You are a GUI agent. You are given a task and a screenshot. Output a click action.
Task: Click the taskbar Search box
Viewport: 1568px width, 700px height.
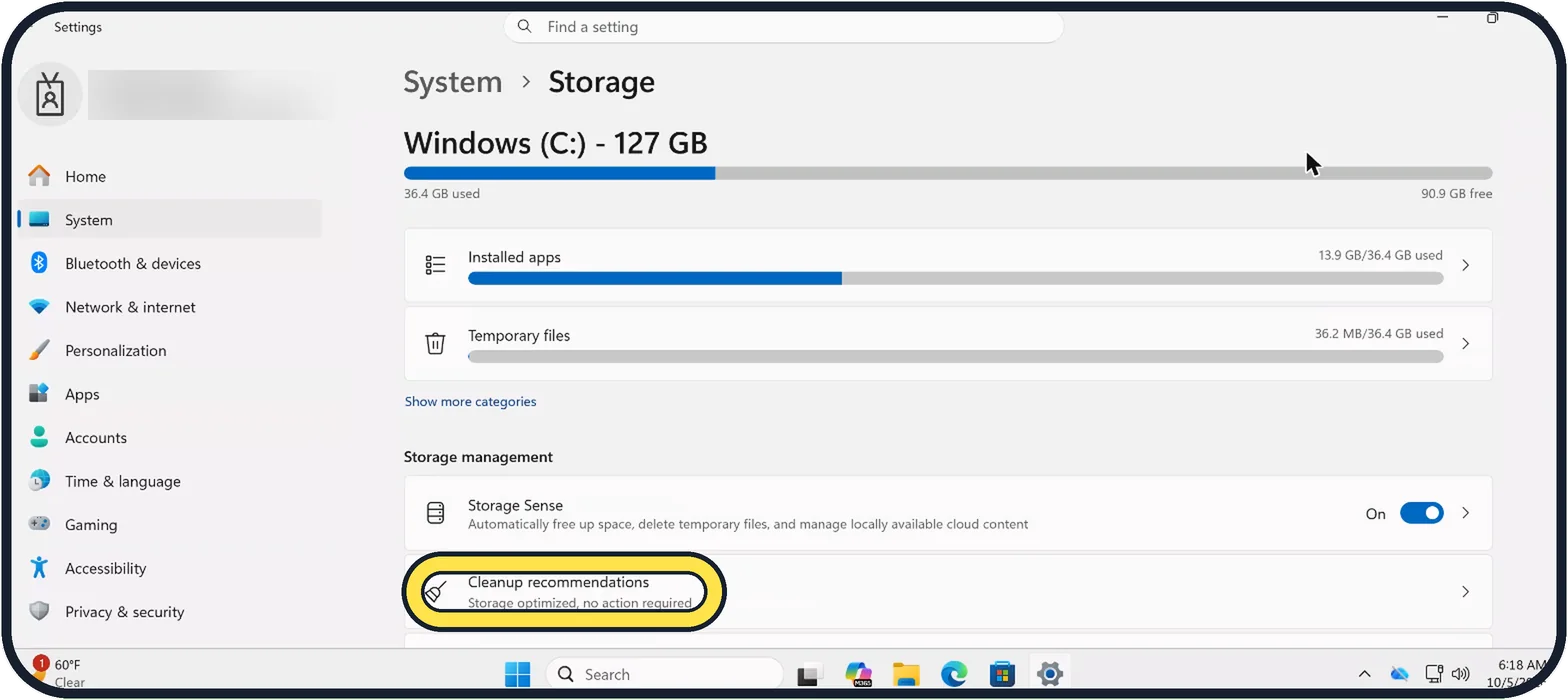pyautogui.click(x=664, y=674)
